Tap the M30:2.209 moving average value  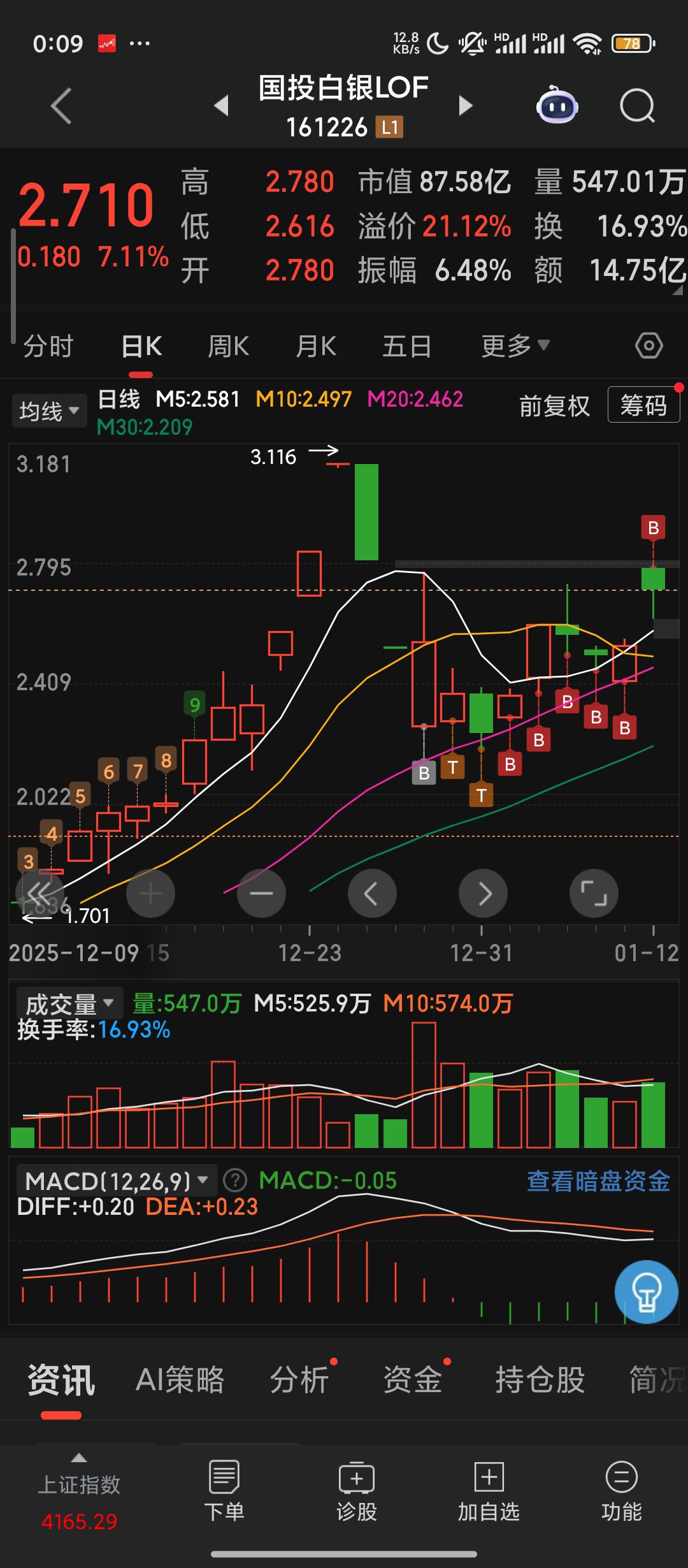(144, 427)
